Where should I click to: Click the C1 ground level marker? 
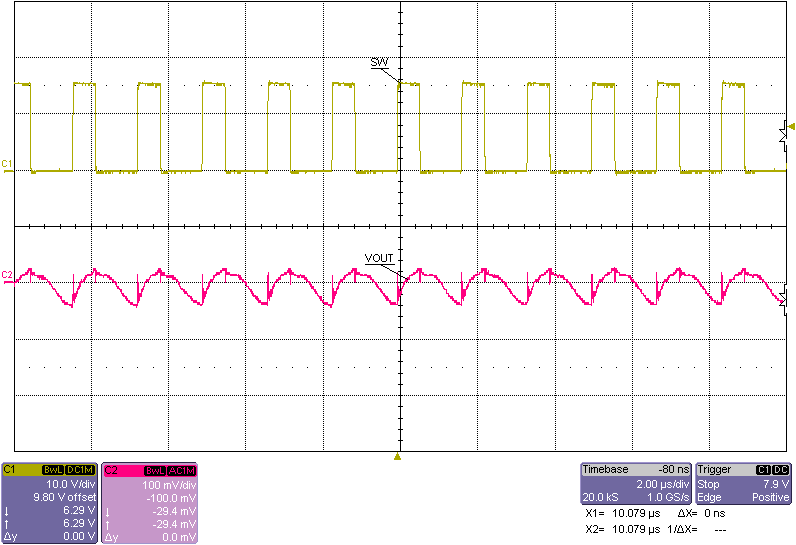click(7, 164)
